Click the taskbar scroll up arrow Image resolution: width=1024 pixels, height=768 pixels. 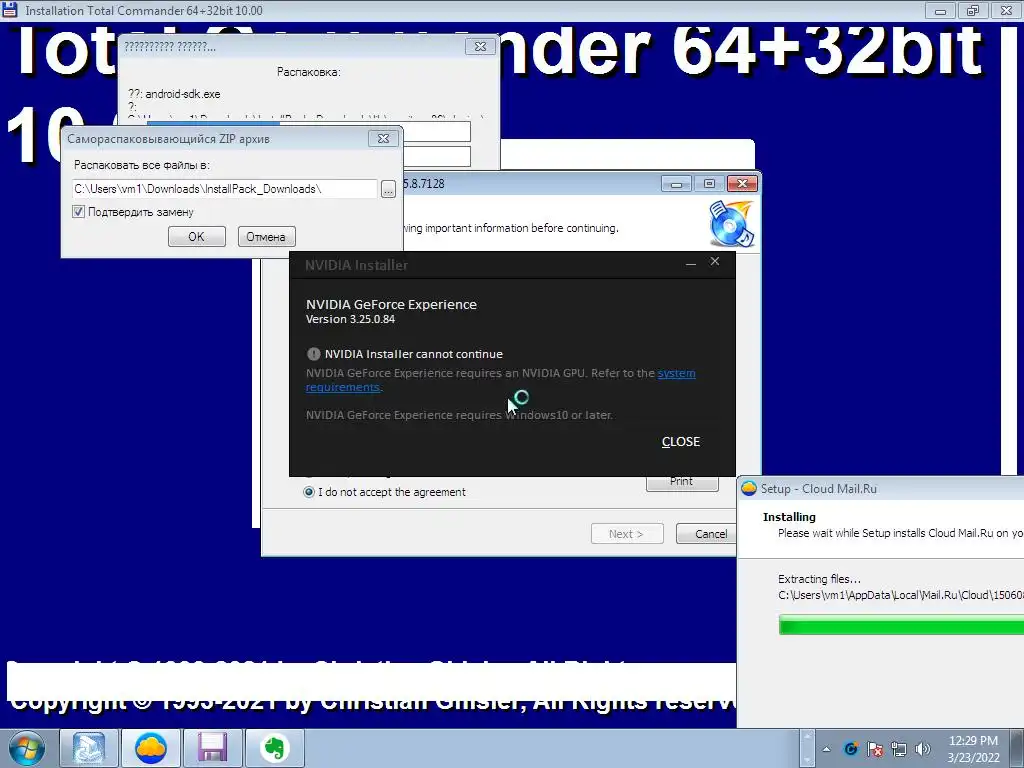[808, 736]
